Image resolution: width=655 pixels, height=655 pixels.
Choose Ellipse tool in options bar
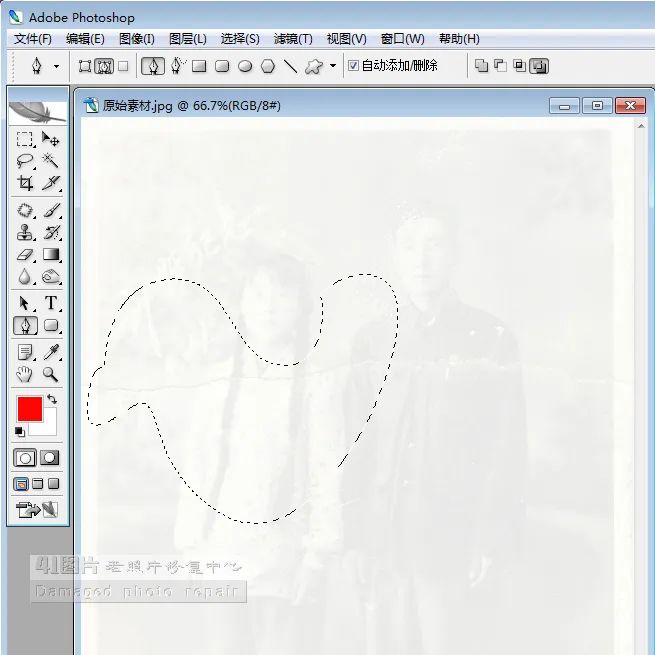pyautogui.click(x=245, y=66)
